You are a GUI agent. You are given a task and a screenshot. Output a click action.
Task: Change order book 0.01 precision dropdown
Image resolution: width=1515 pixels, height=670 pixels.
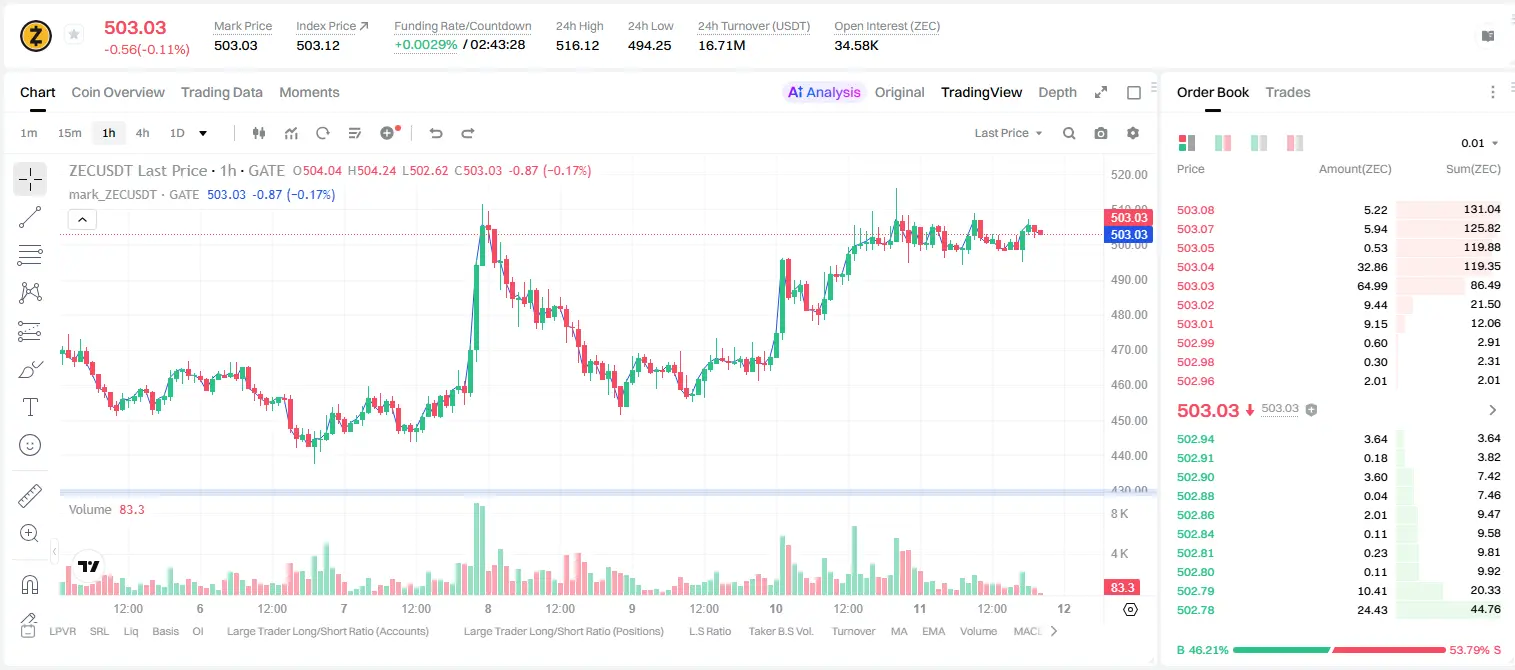1480,143
